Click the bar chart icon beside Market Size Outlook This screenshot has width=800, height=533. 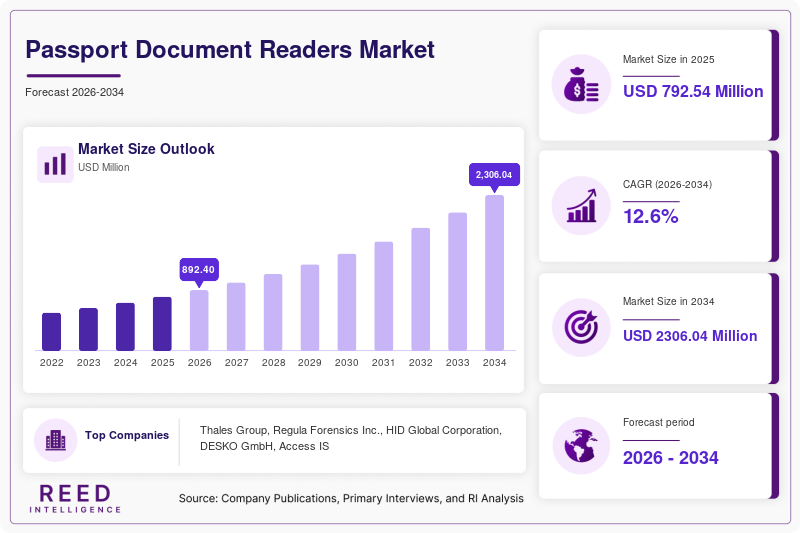pyautogui.click(x=55, y=164)
